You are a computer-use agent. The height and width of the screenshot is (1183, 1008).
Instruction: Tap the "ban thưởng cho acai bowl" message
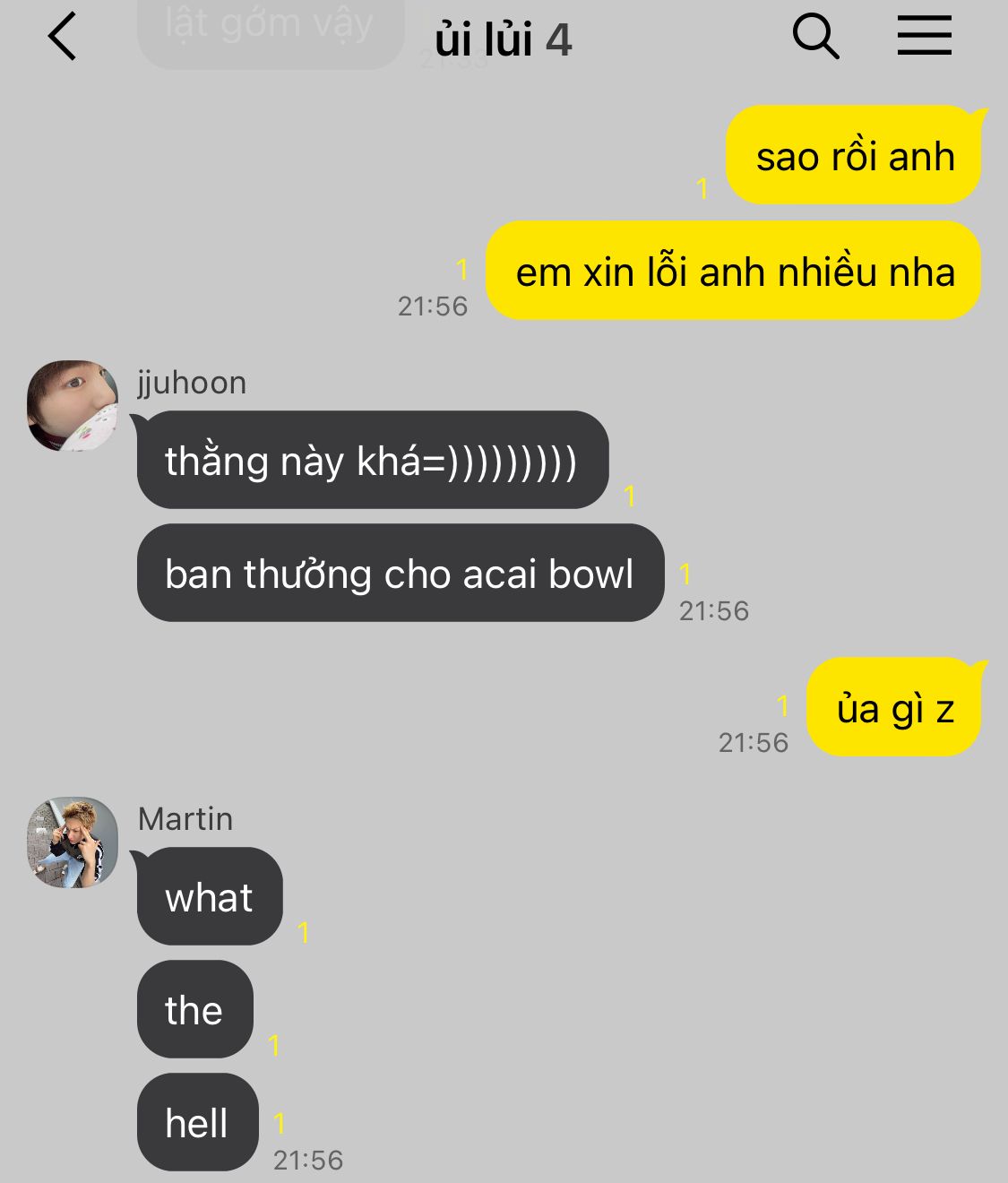(400, 574)
